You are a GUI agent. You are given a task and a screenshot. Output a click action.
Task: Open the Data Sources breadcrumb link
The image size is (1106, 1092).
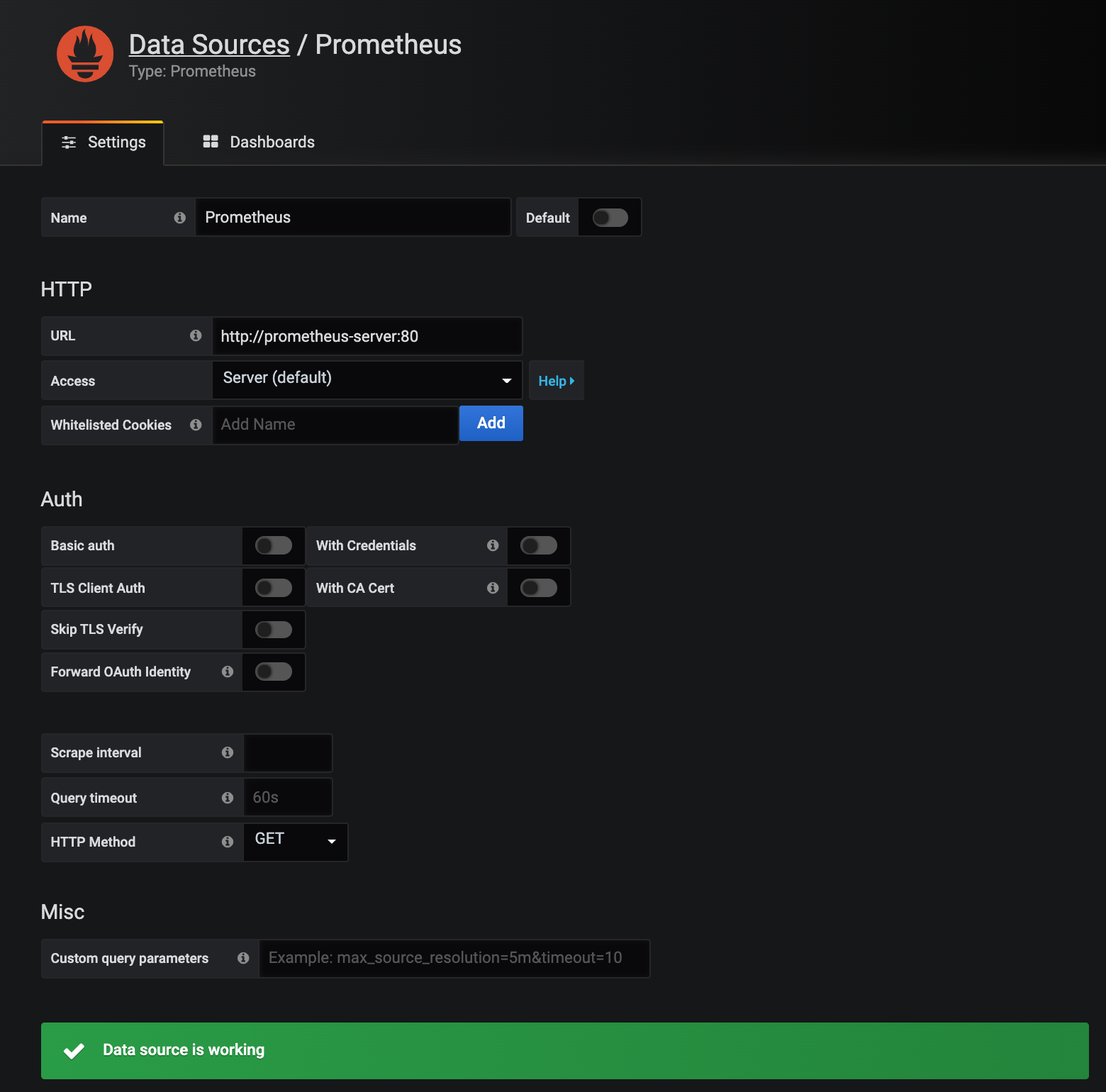[x=209, y=44]
